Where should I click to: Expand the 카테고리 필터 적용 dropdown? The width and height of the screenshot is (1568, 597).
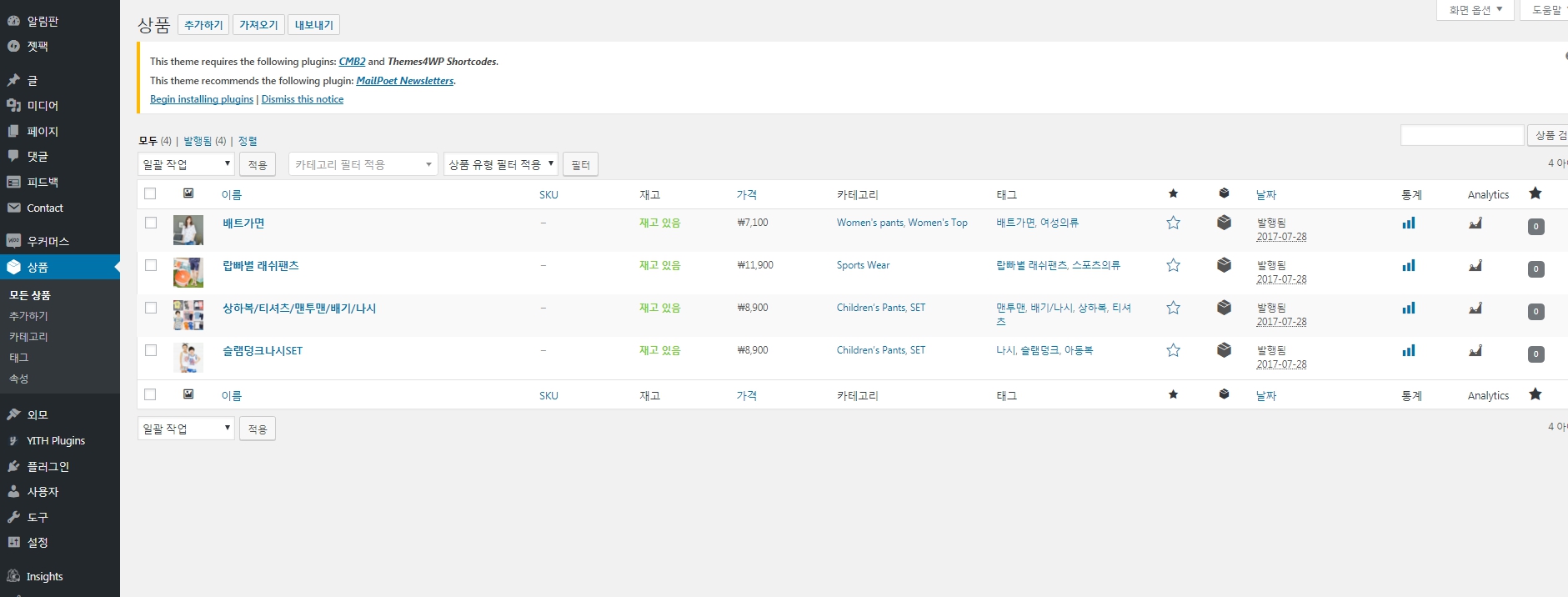tap(363, 164)
